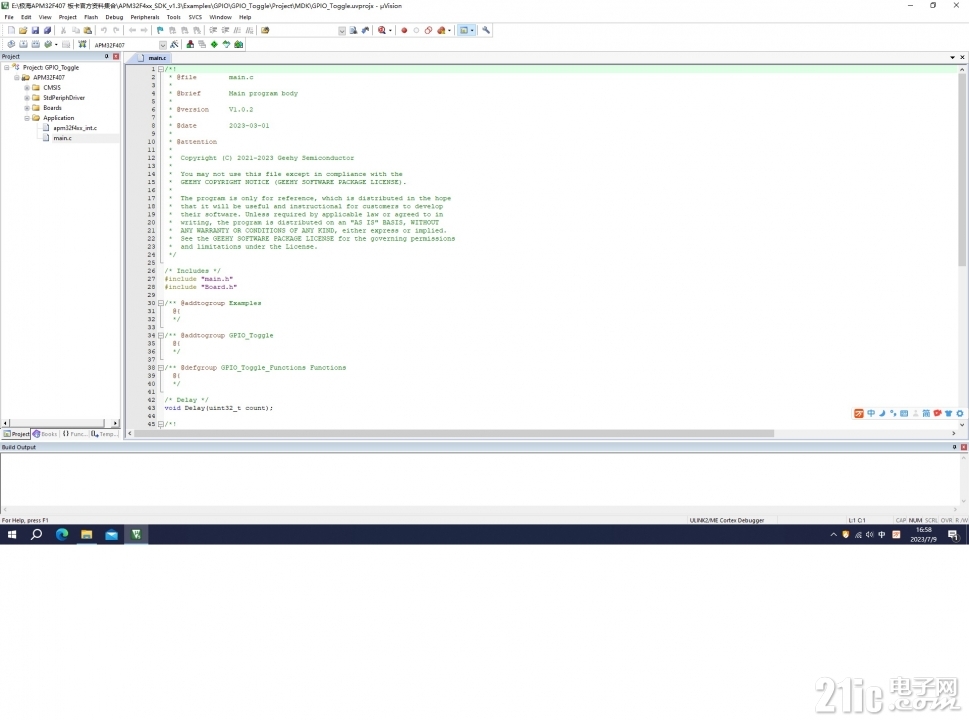Open Configuration with the wrench icon
This screenshot has height=720, width=969.
point(486,30)
